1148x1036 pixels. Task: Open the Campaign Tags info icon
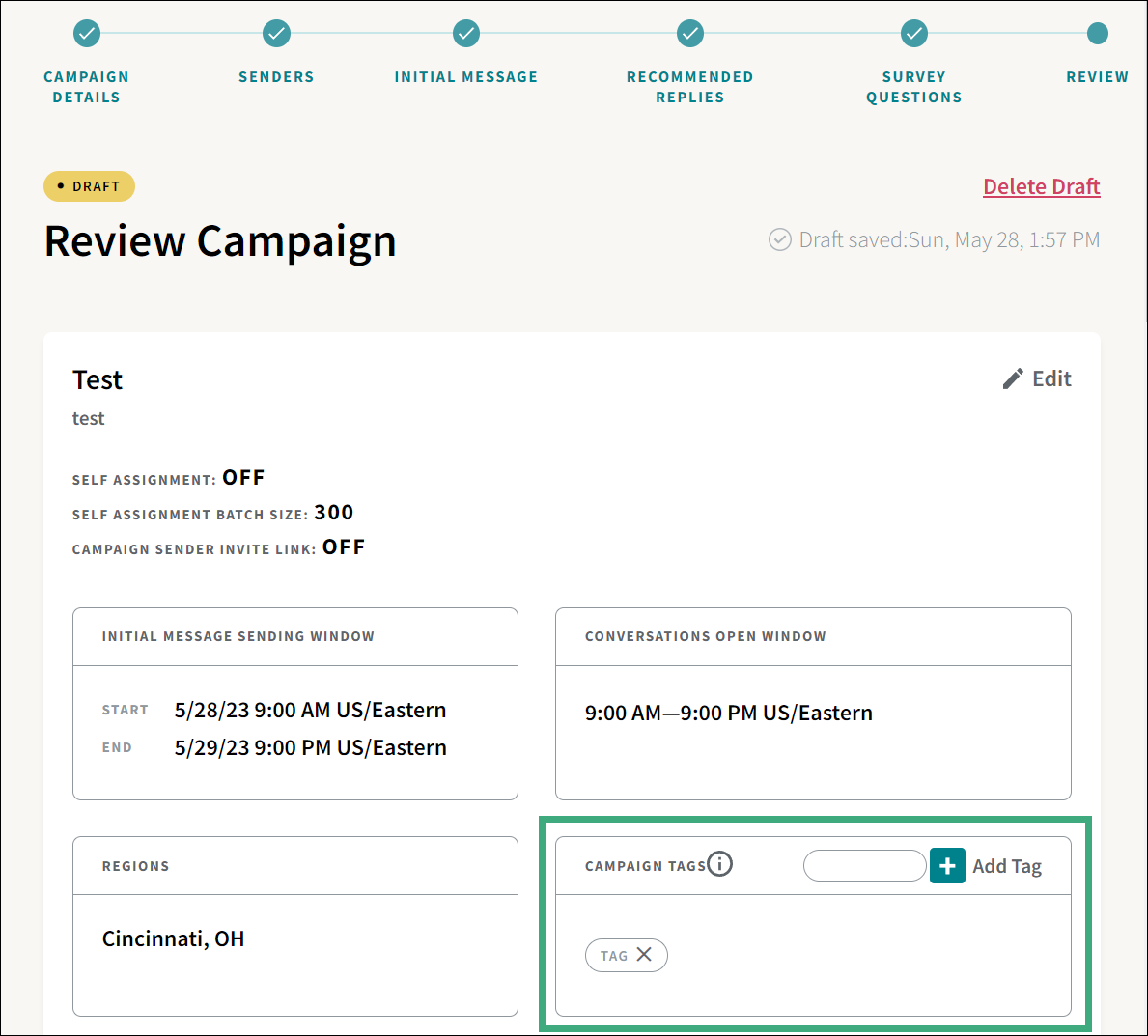720,863
